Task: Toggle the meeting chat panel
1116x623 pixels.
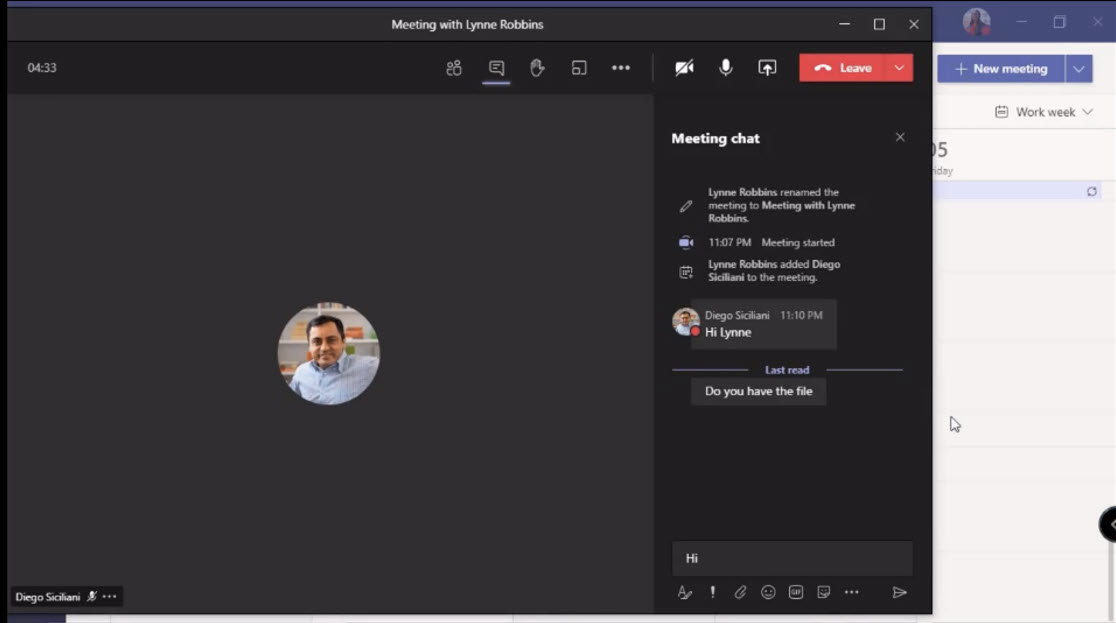Action: click(496, 68)
